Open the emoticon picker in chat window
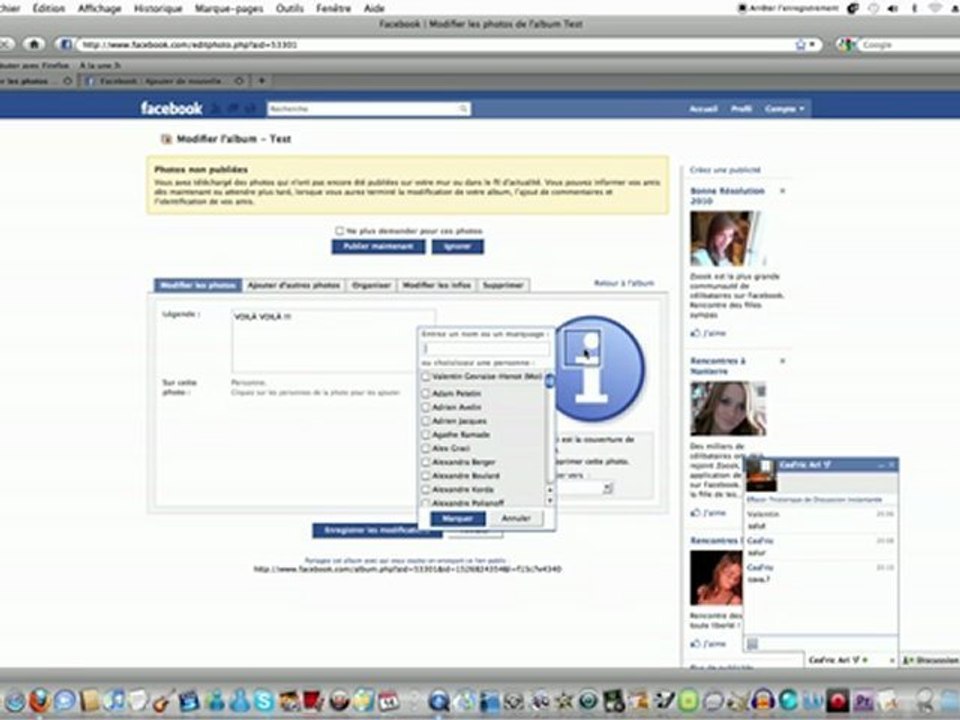 (x=752, y=643)
